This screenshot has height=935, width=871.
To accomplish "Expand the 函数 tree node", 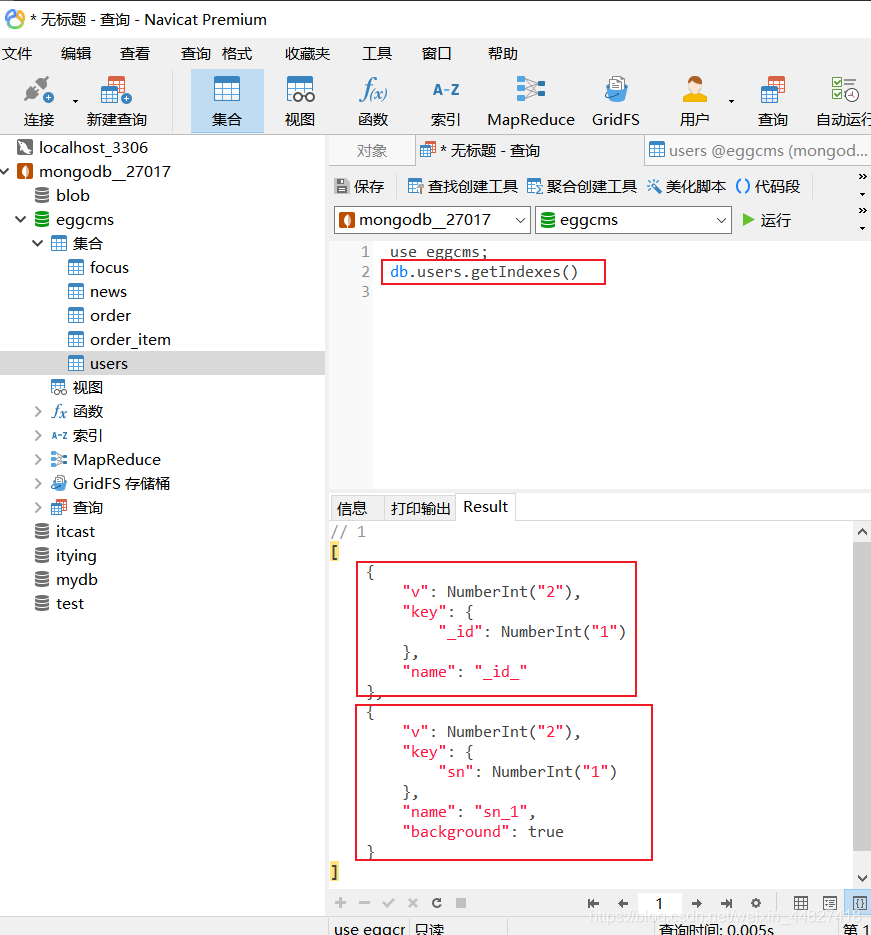I will coord(38,411).
